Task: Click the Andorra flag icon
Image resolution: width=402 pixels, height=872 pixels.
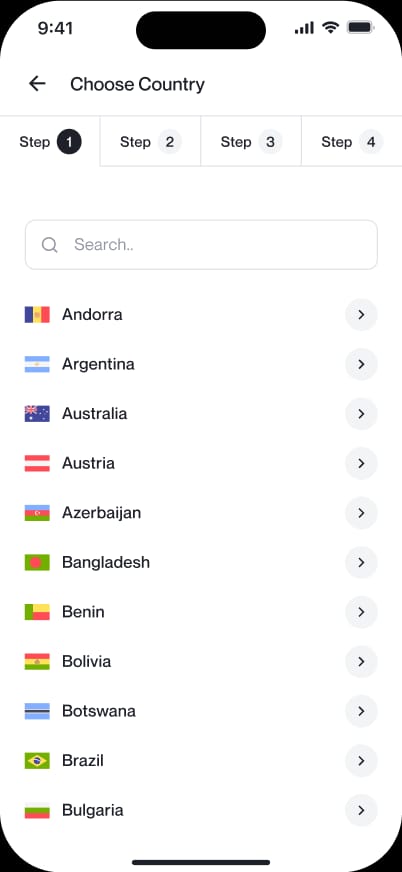Action: (37, 315)
